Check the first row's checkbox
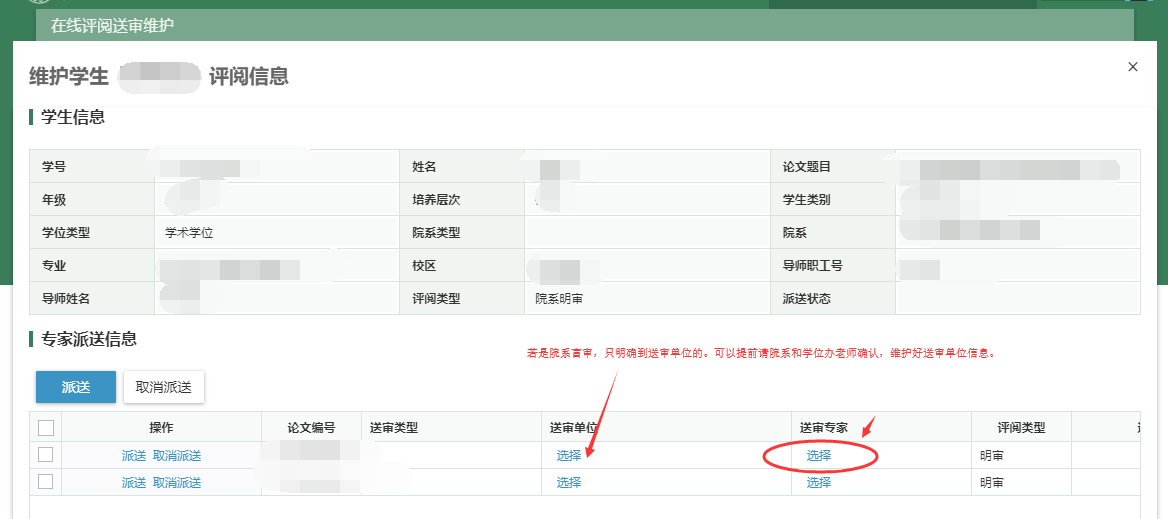The height and width of the screenshot is (519, 1168). [45, 455]
